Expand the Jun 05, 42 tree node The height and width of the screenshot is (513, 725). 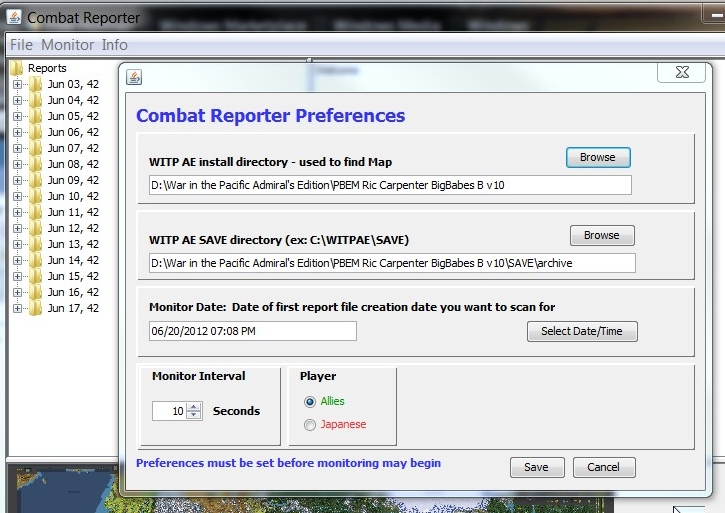tap(18, 116)
